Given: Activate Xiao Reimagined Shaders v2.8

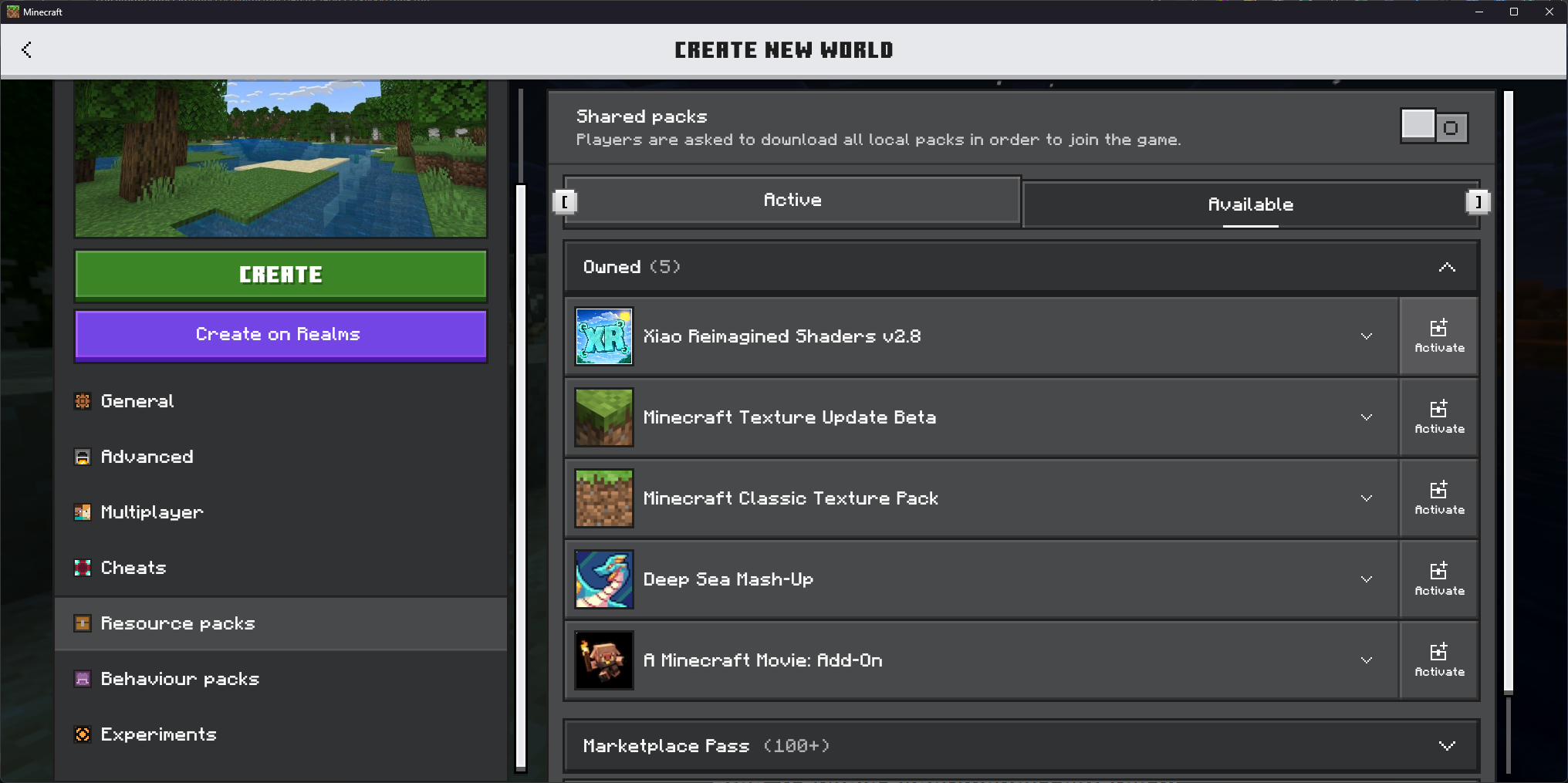Looking at the screenshot, I should point(1439,336).
